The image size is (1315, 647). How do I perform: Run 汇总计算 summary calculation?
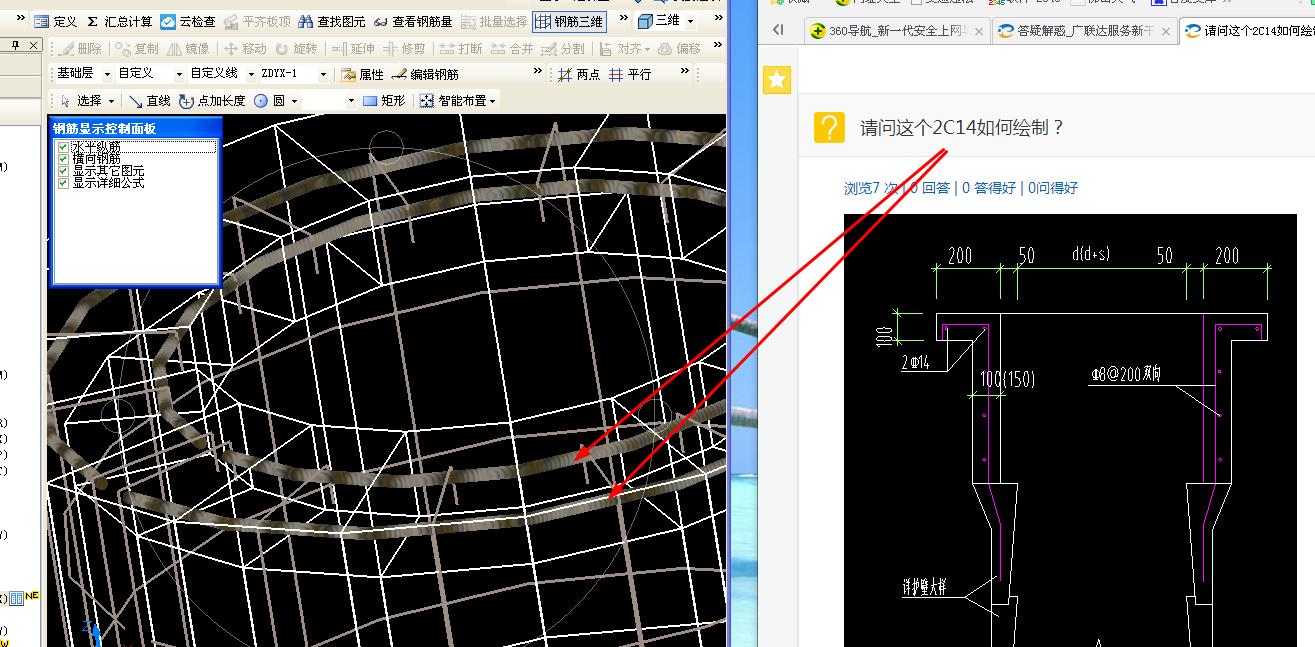(x=119, y=22)
